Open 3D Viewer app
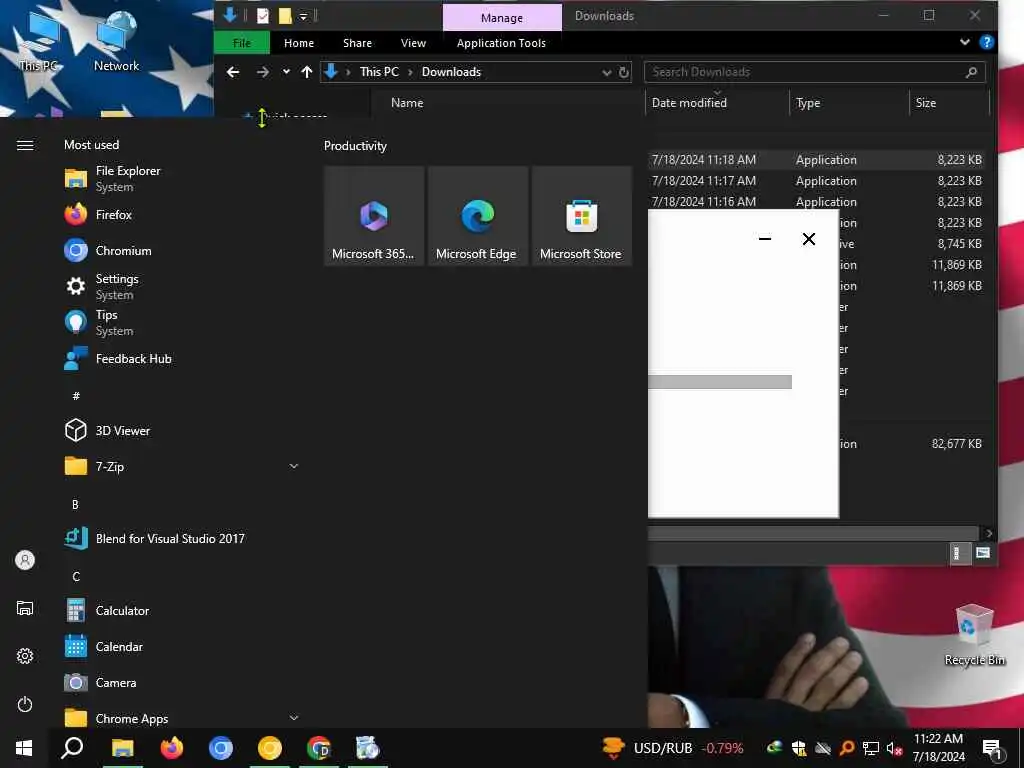The width and height of the screenshot is (1024, 768). [x=180, y=430]
